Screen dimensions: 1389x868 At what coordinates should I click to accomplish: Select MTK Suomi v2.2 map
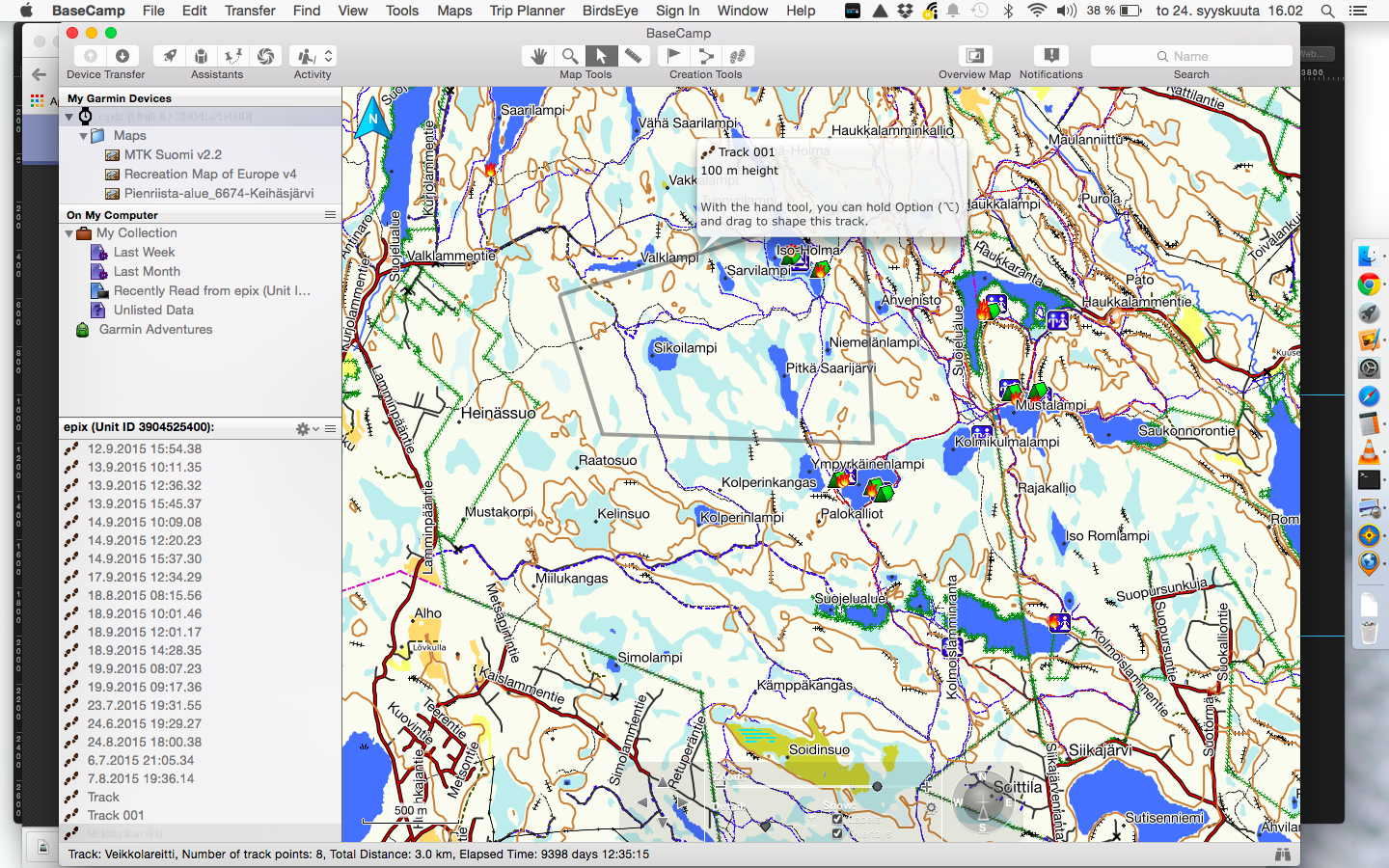point(173,154)
